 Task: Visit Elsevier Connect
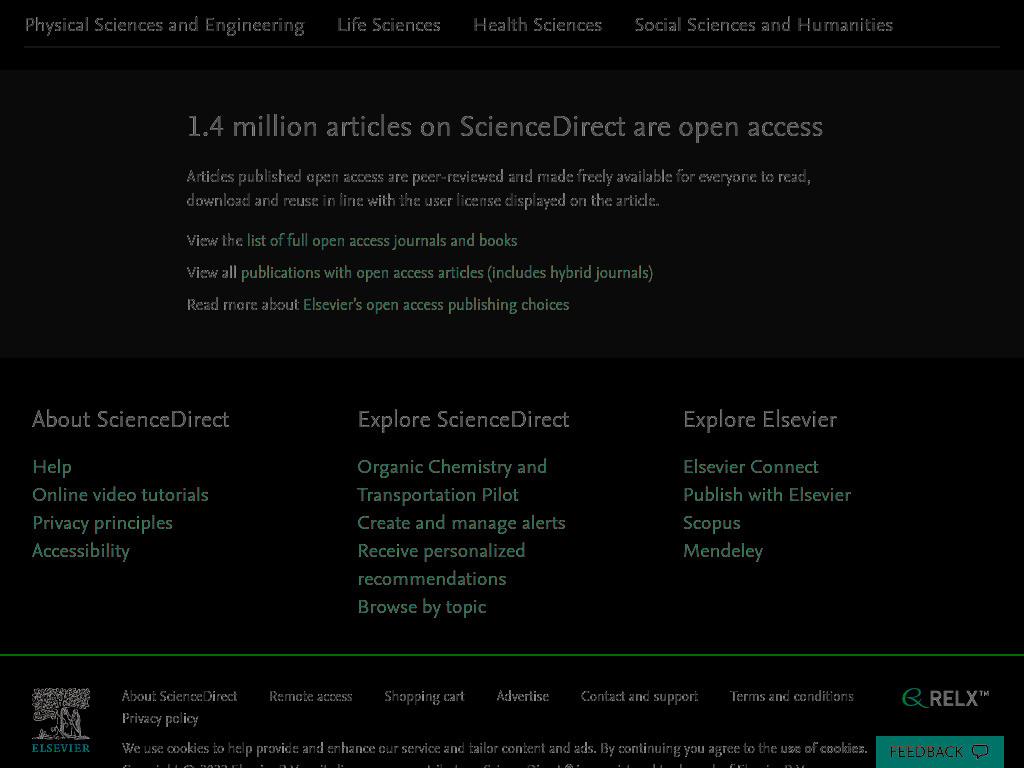(x=750, y=467)
